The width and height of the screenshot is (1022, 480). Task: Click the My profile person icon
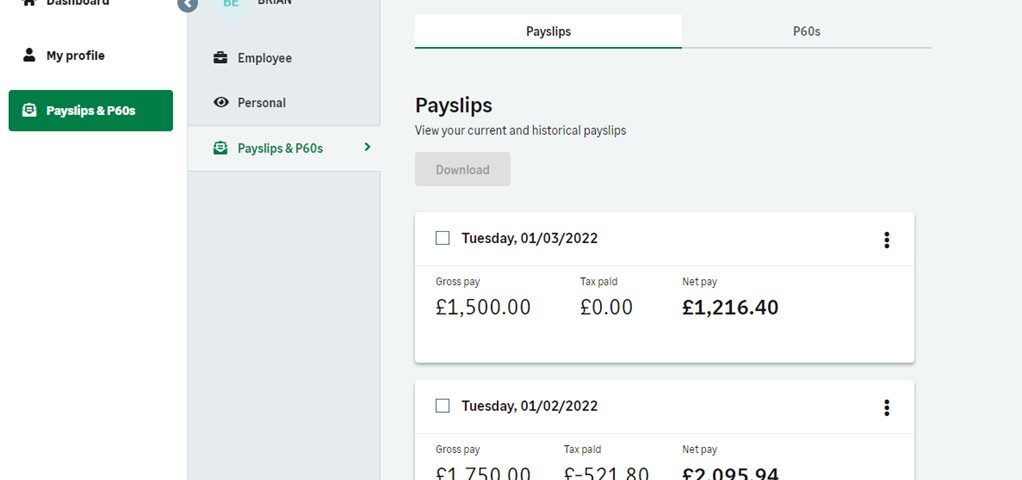coord(29,55)
